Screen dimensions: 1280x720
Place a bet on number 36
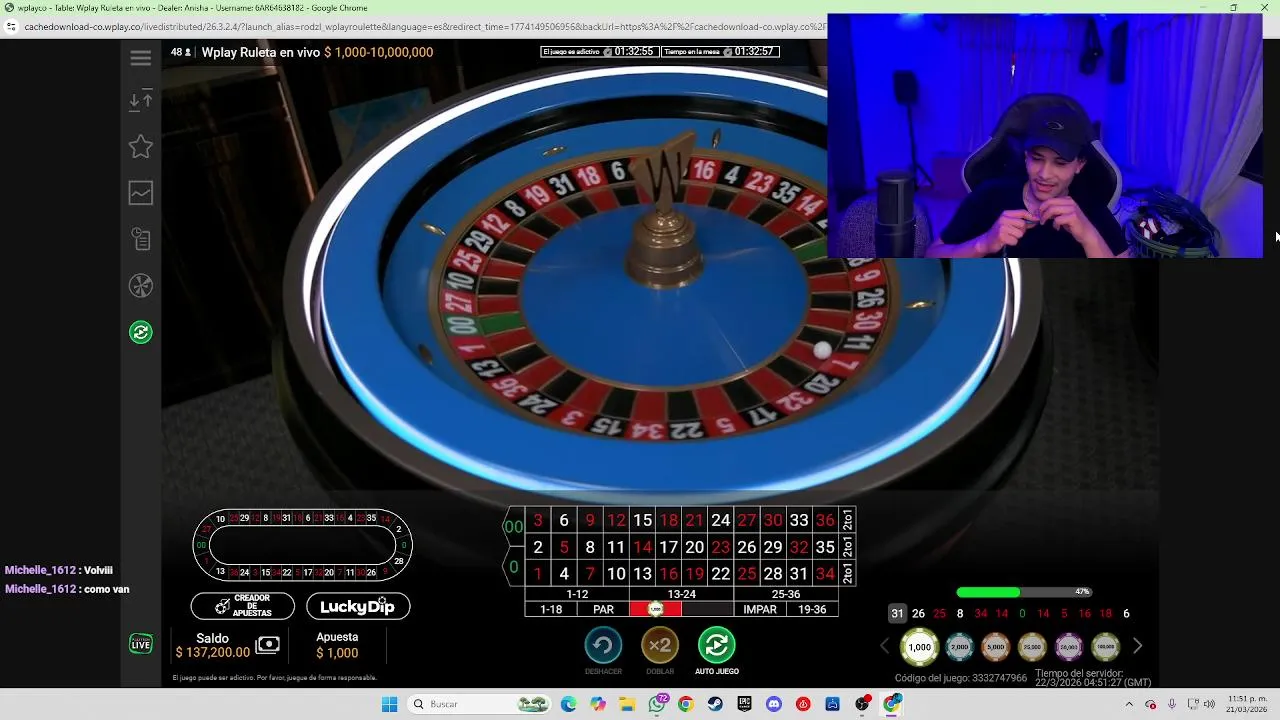(x=825, y=520)
